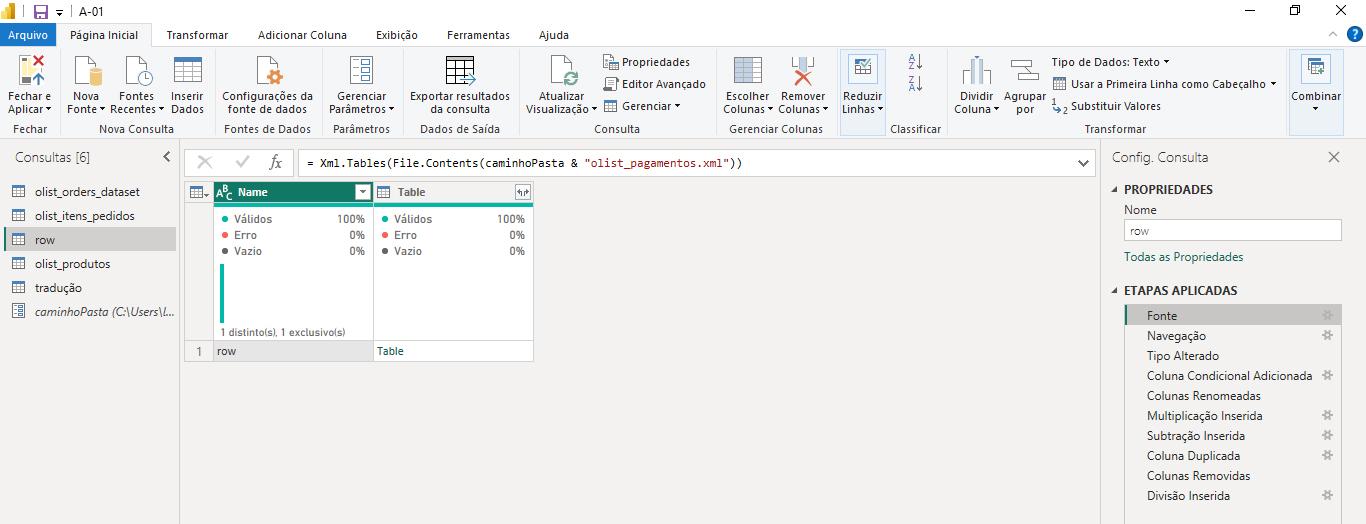The height and width of the screenshot is (524, 1366).
Task: Open settings gear for Coluna Condicional Adicionada
Action: (x=1328, y=375)
